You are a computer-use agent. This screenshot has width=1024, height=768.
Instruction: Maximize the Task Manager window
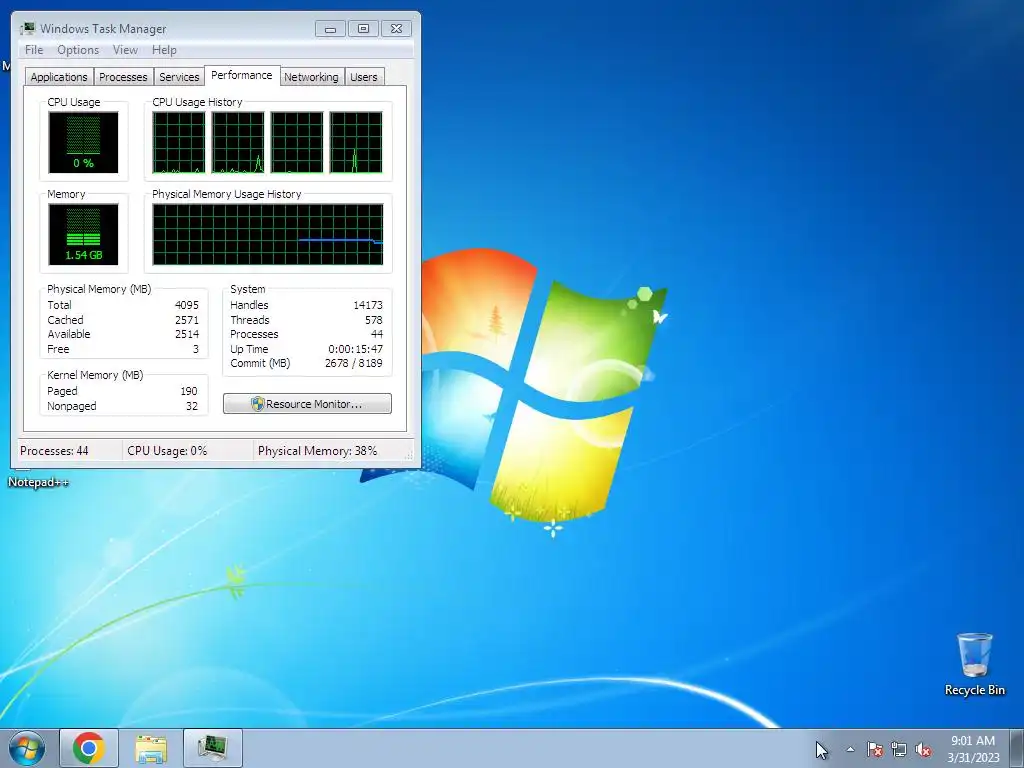[364, 29]
